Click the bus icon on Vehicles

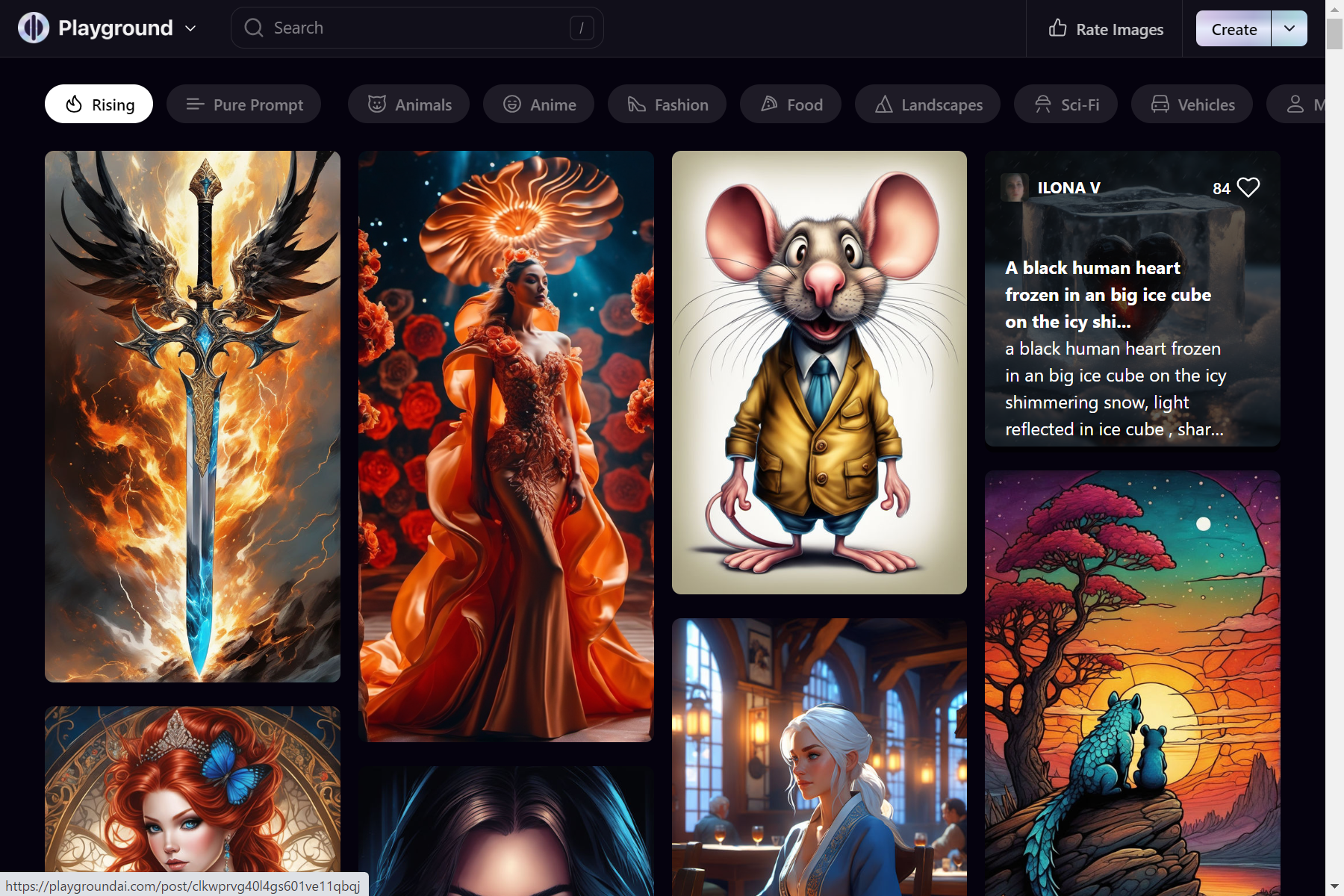pos(1160,104)
